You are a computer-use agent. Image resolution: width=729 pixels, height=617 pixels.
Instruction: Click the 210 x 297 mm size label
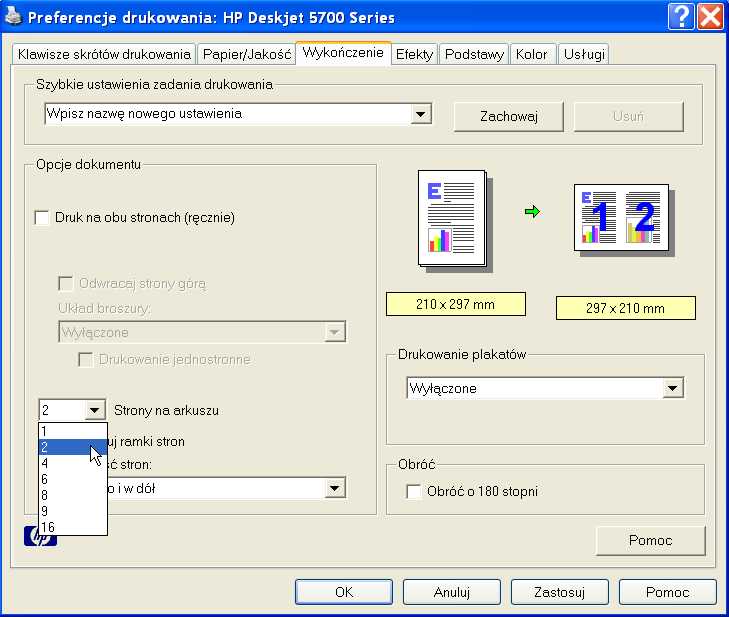[456, 304]
